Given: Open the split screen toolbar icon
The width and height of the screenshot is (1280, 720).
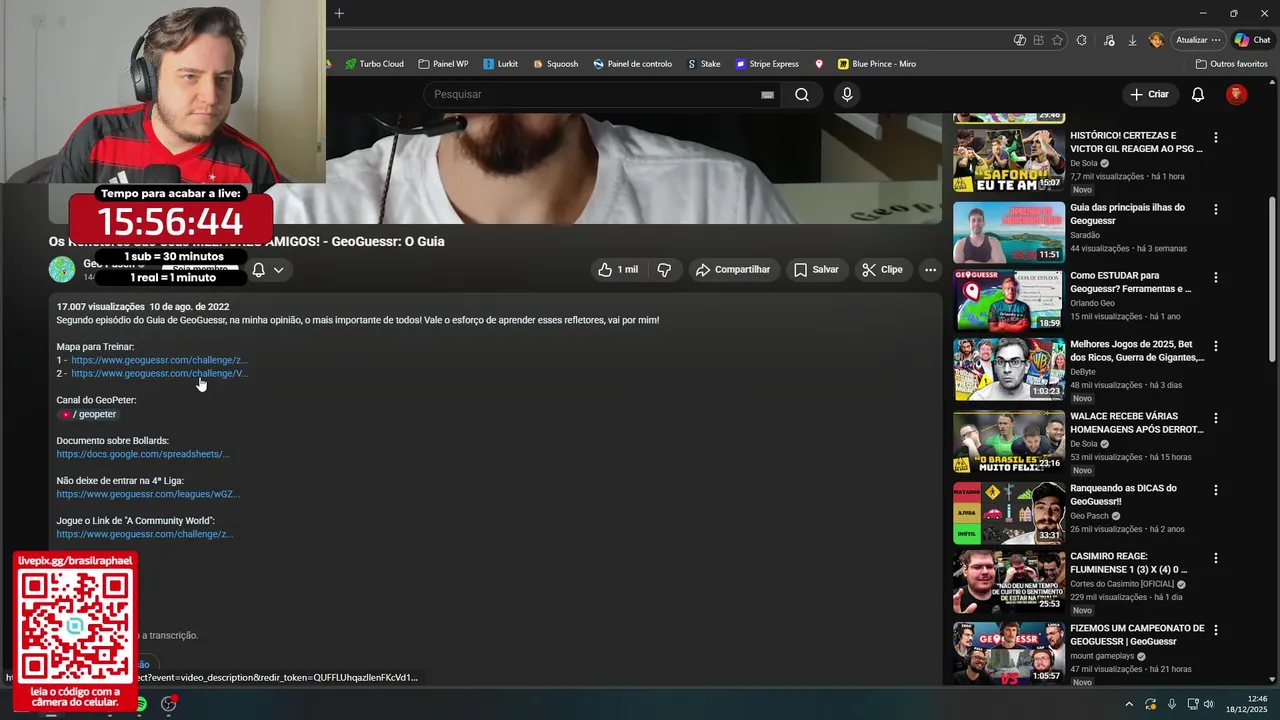Looking at the screenshot, I should tap(1039, 40).
